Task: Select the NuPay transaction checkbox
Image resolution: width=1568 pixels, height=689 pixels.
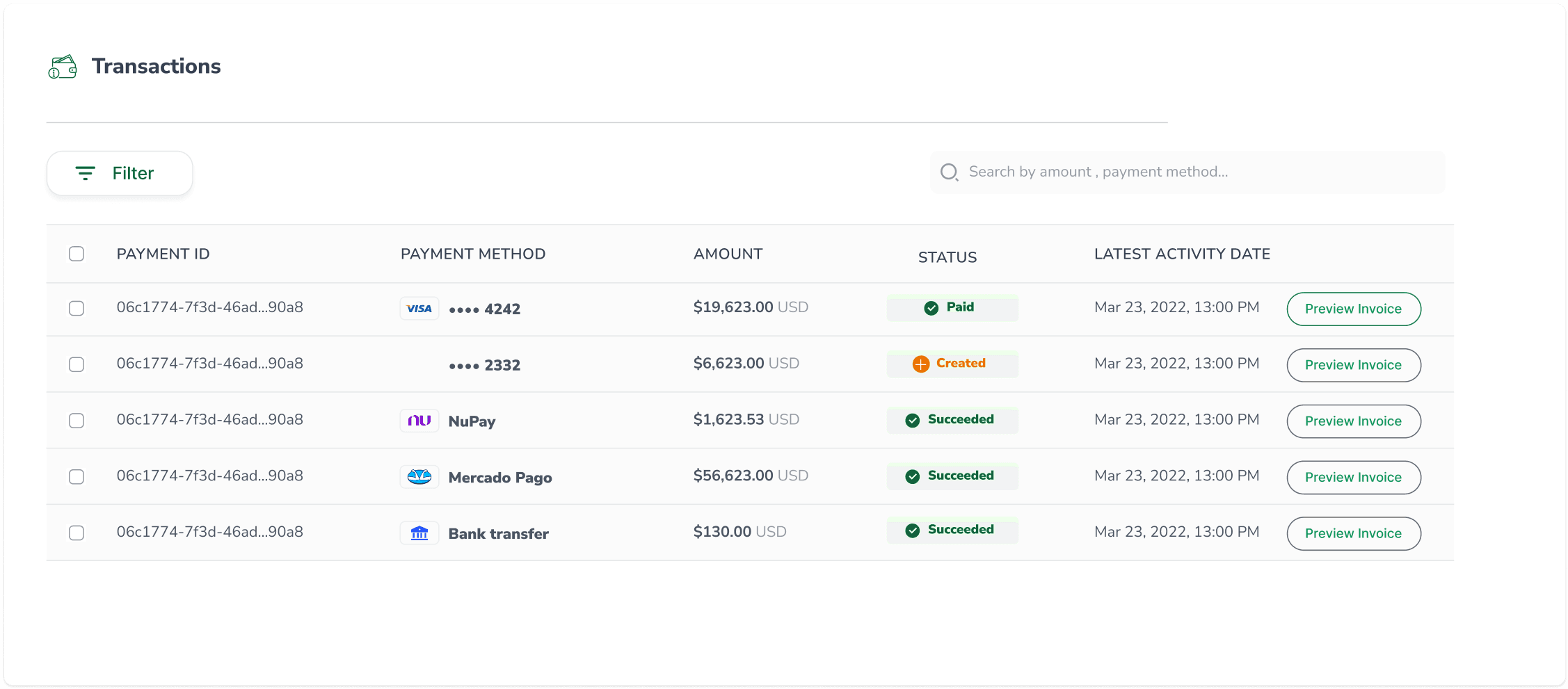Action: (x=77, y=421)
